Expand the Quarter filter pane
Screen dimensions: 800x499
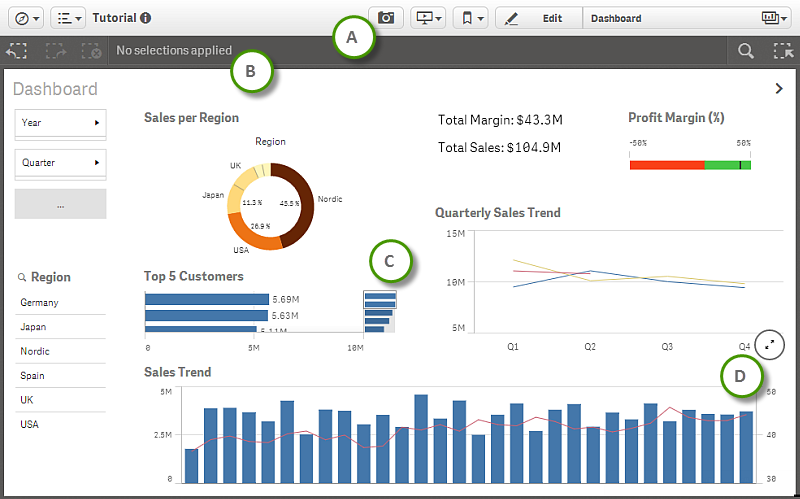click(x=60, y=162)
